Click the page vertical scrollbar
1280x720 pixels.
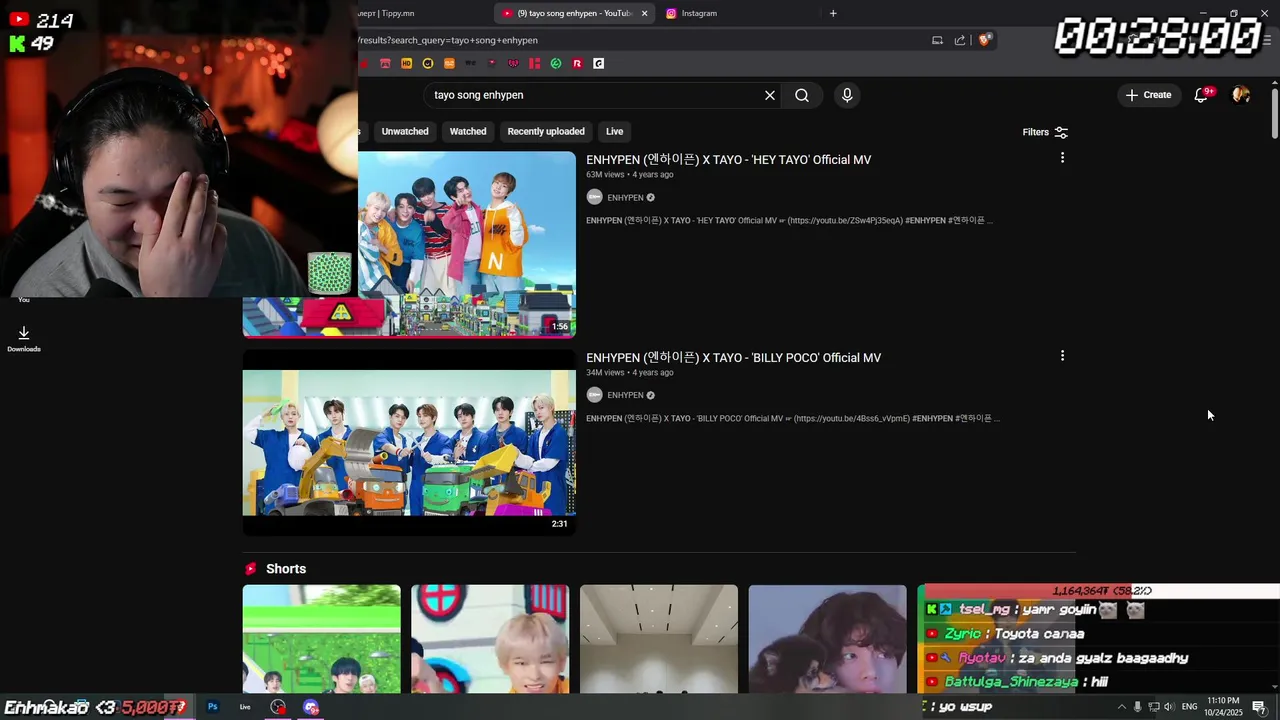(1274, 115)
